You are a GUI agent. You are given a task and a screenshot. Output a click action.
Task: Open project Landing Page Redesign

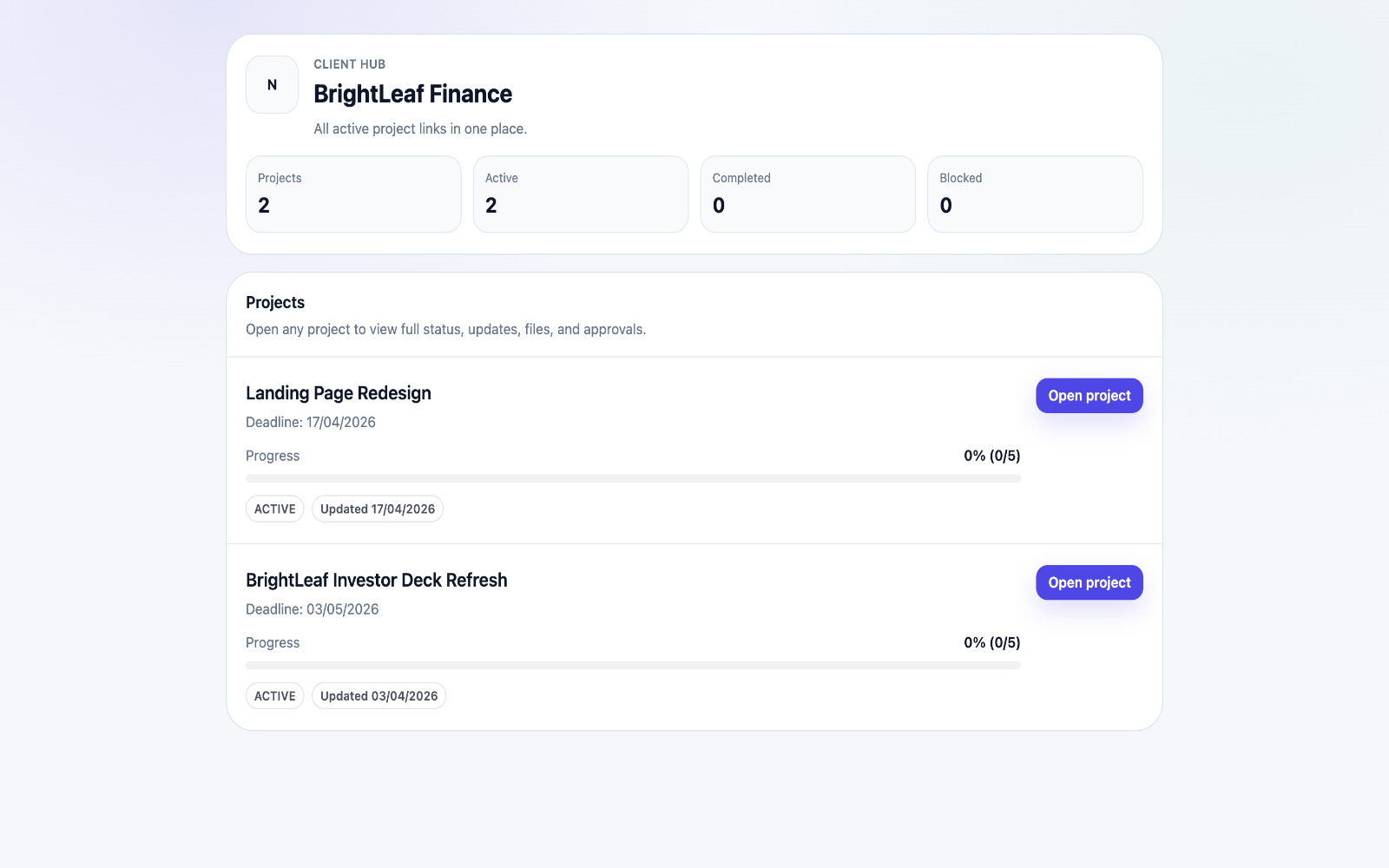point(1089,395)
